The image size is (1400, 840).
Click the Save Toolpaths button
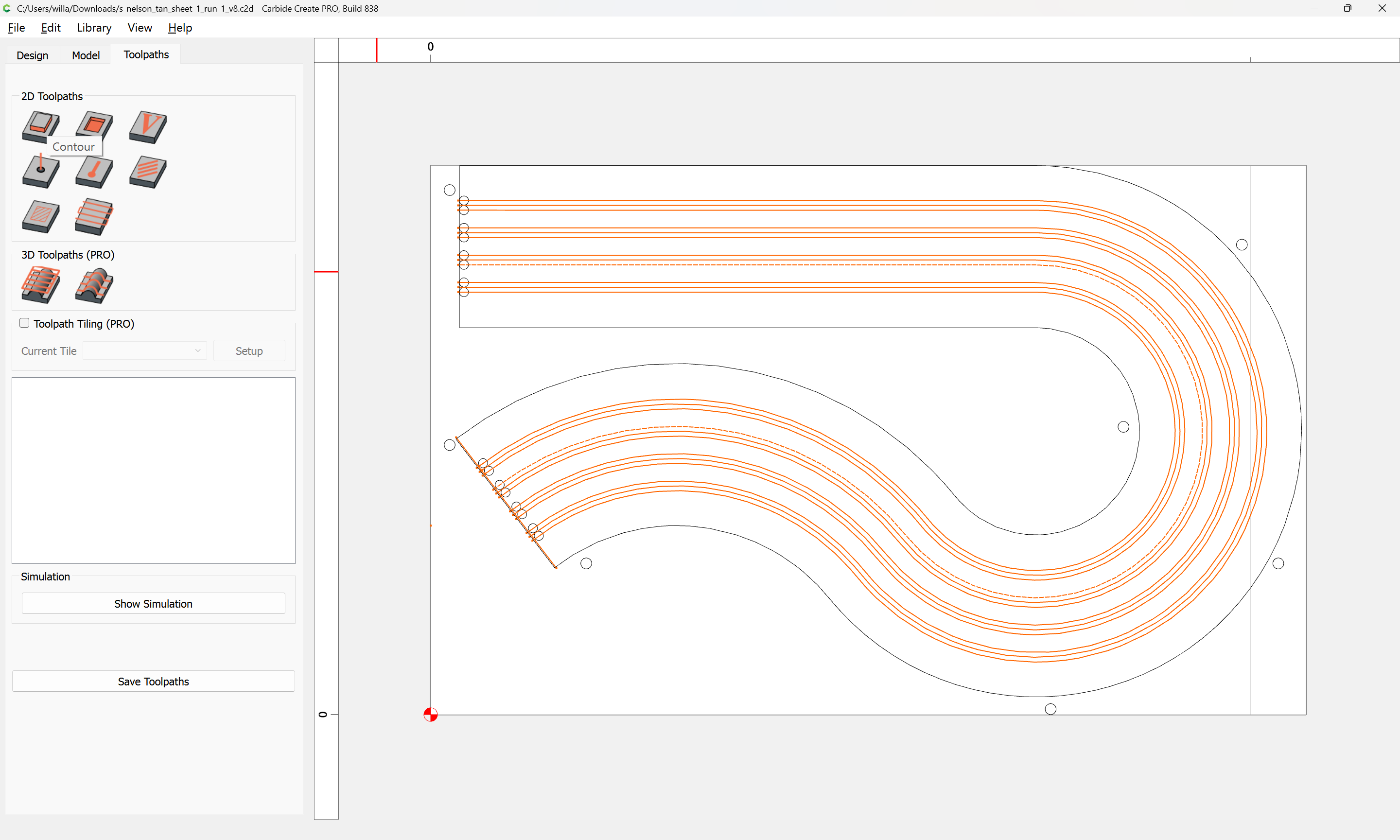[153, 682]
